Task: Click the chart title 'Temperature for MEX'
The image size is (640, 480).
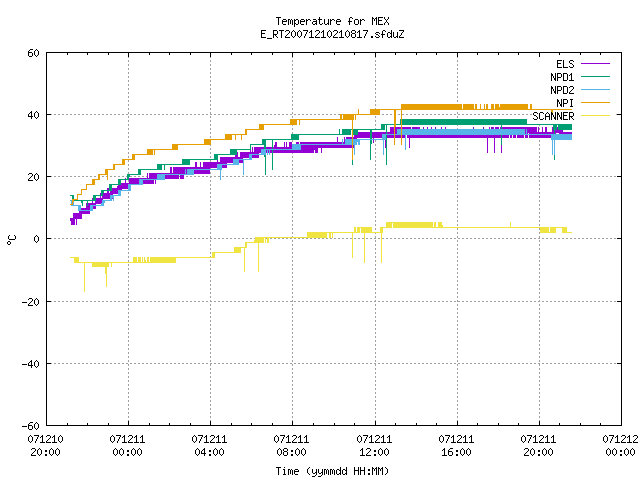Action: click(x=332, y=21)
